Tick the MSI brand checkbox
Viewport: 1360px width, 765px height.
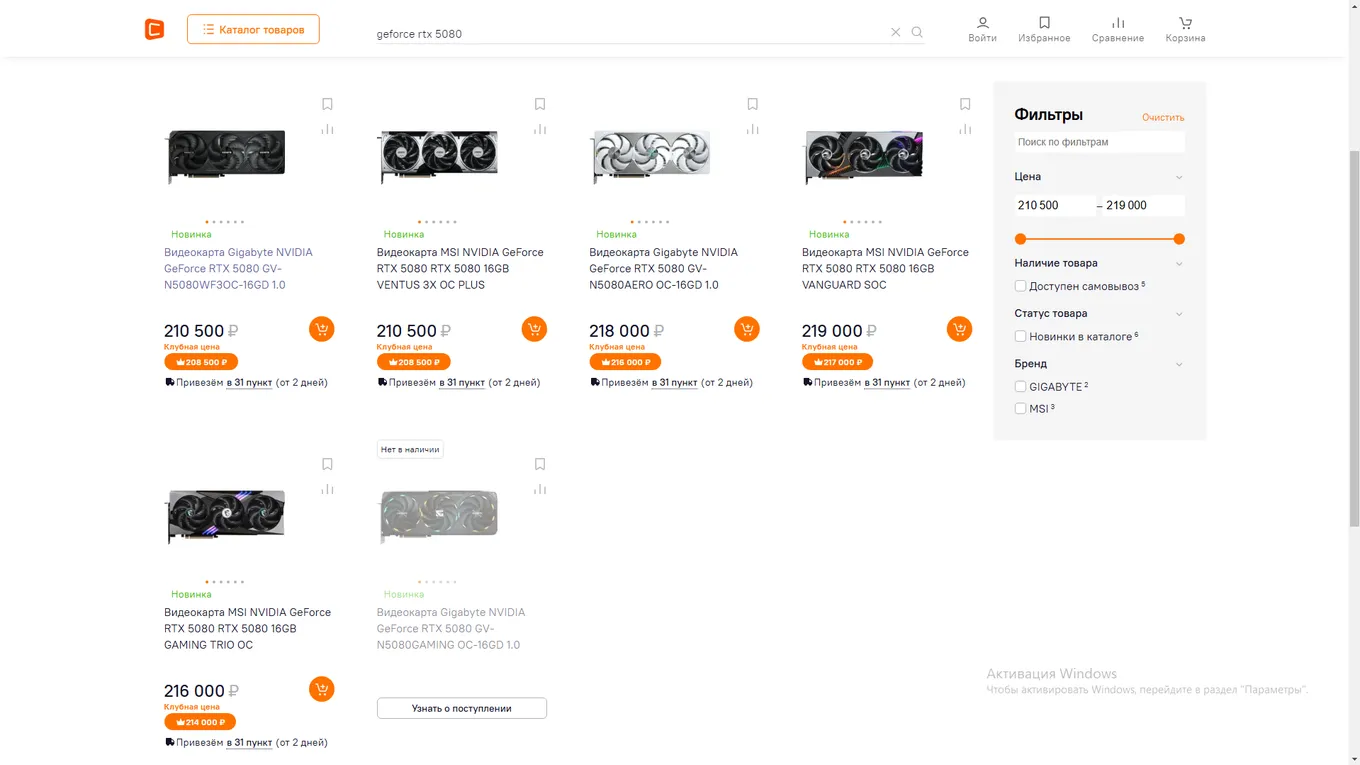click(x=1020, y=409)
